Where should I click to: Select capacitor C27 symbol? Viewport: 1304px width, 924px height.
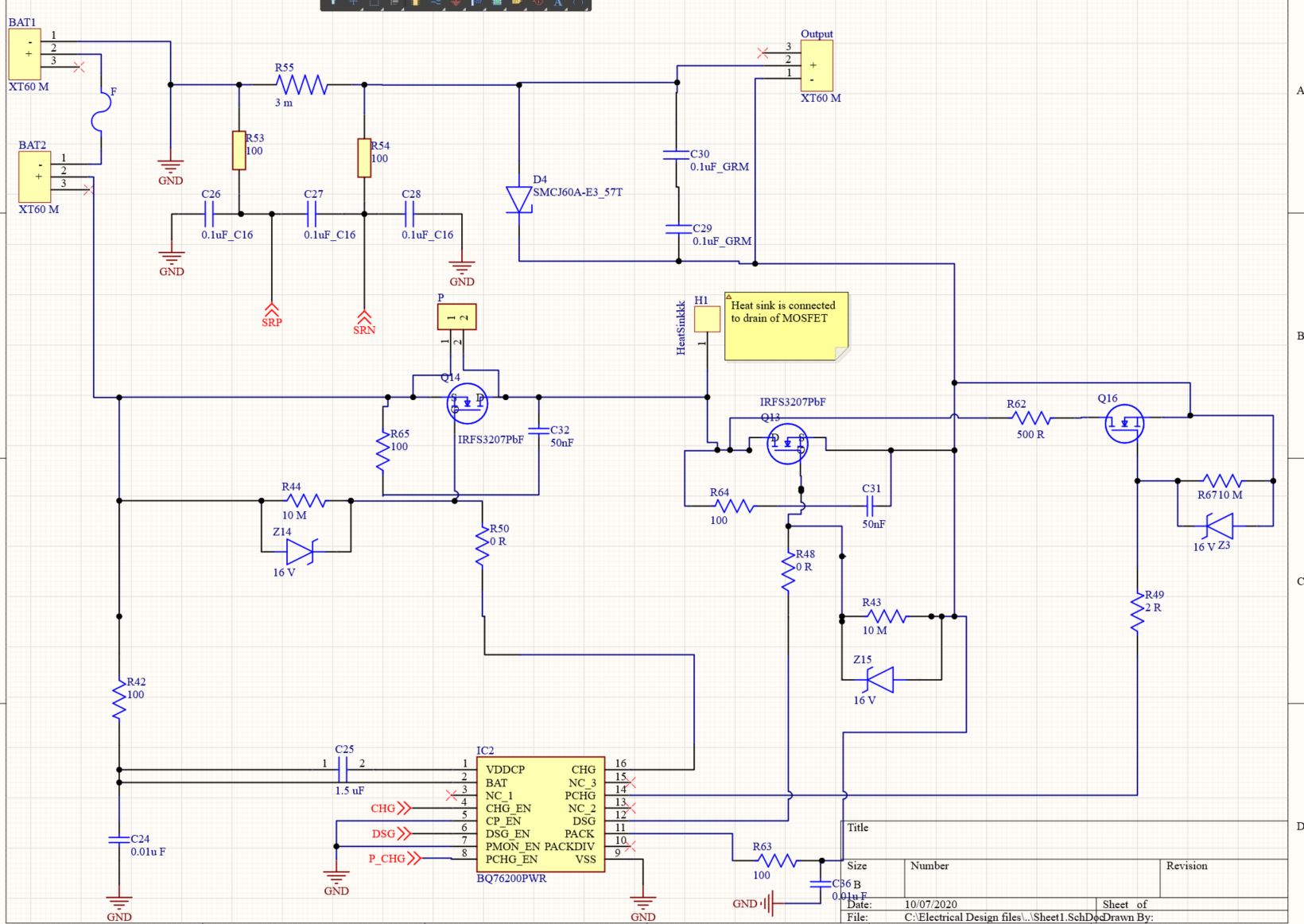tap(312, 213)
